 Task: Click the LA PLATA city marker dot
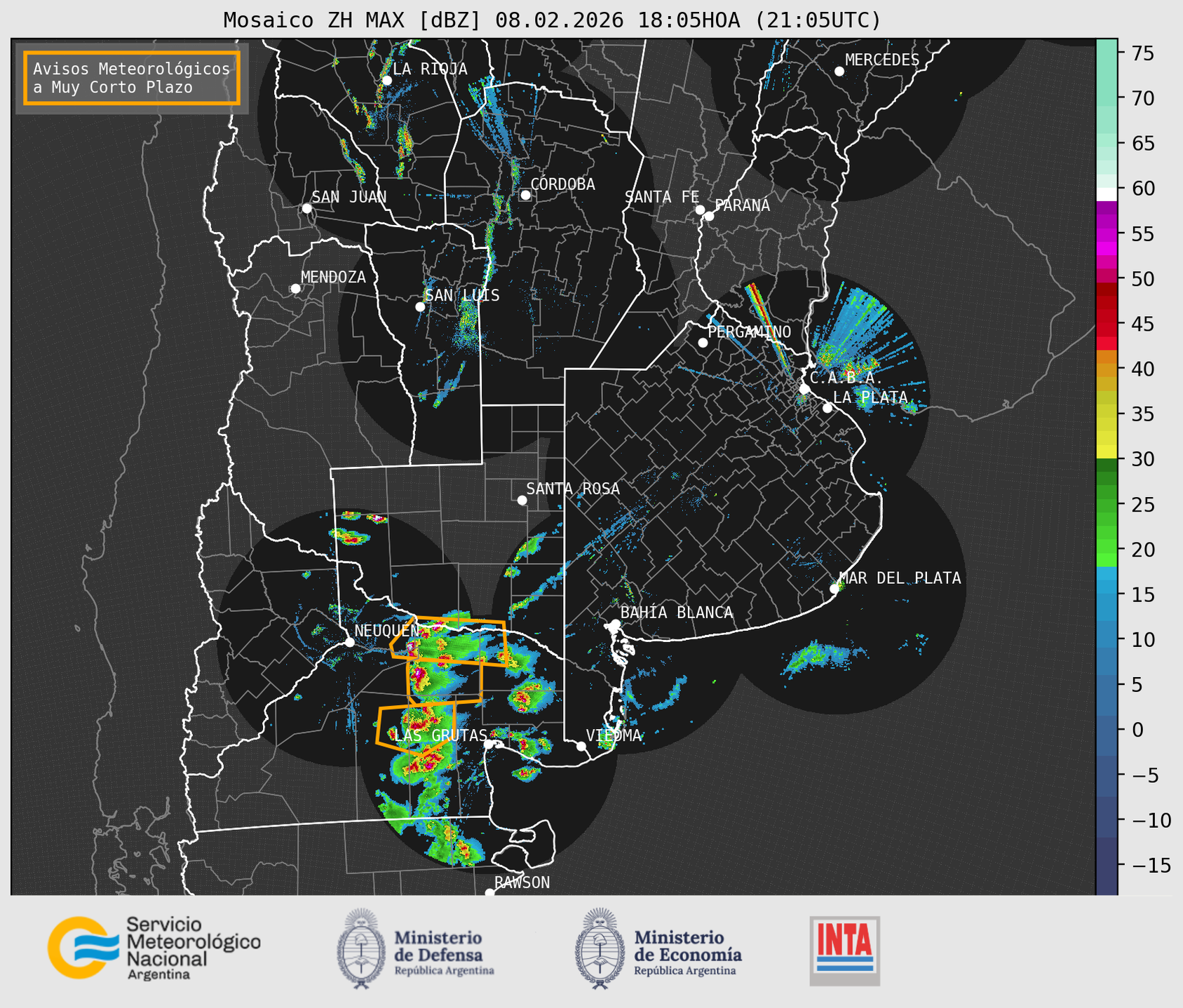[x=827, y=408]
